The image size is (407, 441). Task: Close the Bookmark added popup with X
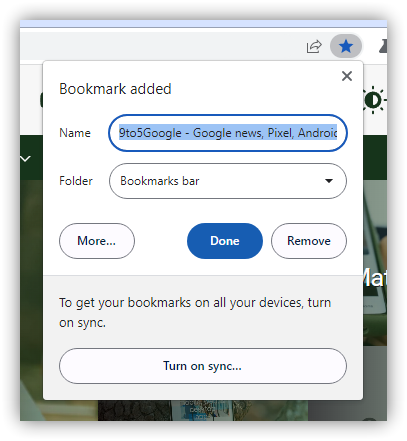click(x=347, y=76)
